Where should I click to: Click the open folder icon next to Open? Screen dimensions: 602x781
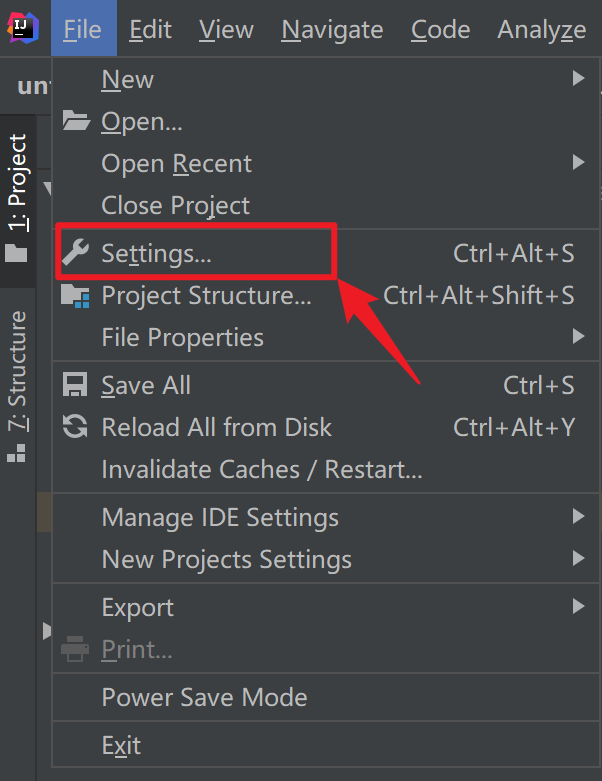click(76, 121)
